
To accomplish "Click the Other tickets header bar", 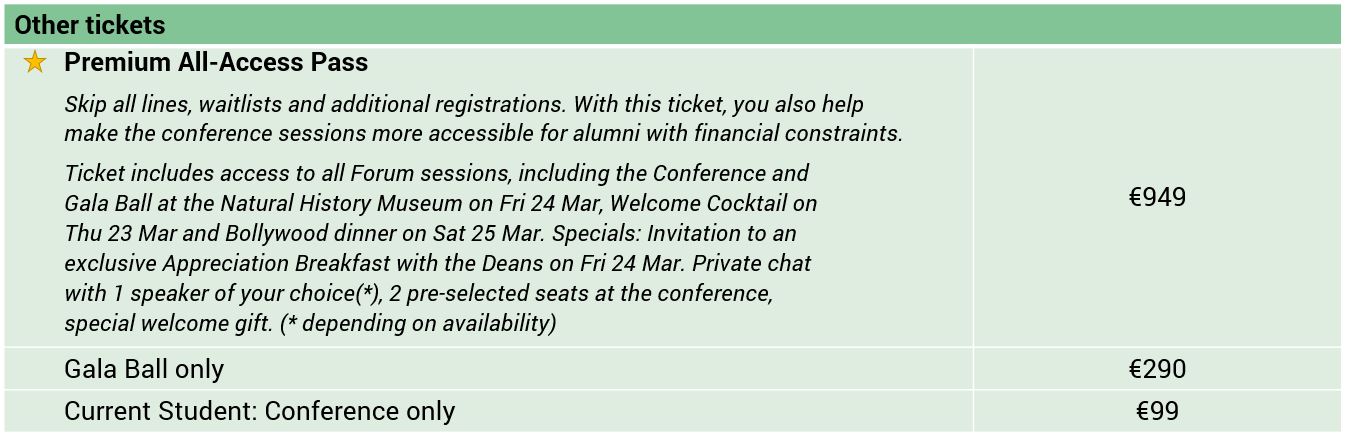I will 672,24.
